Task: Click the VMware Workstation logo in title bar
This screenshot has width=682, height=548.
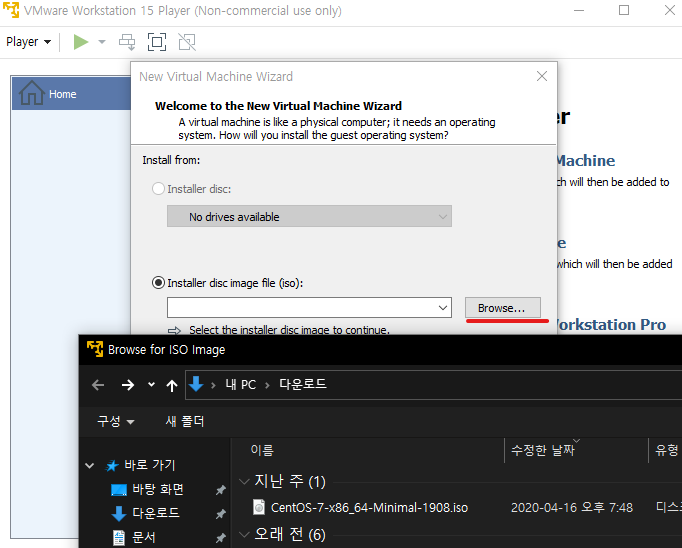Action: pos(11,10)
